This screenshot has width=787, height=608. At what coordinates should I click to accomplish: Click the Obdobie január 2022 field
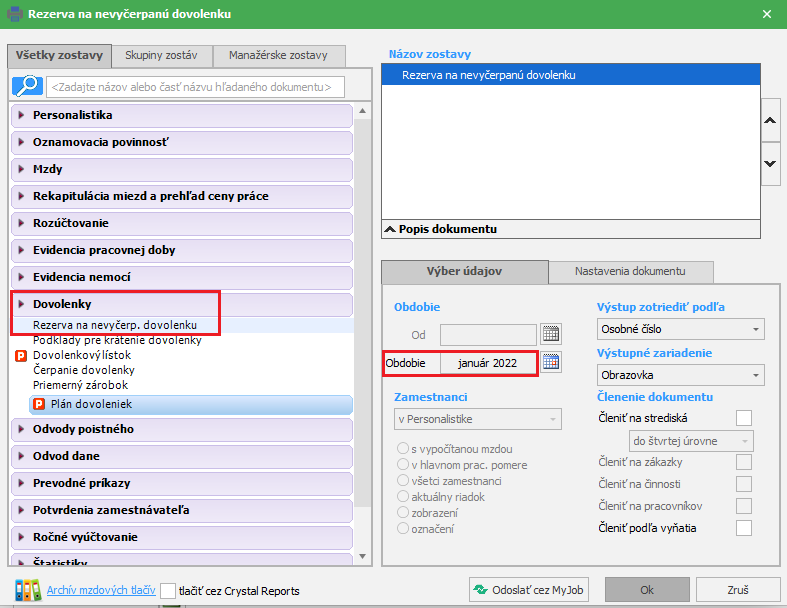pyautogui.click(x=488, y=363)
